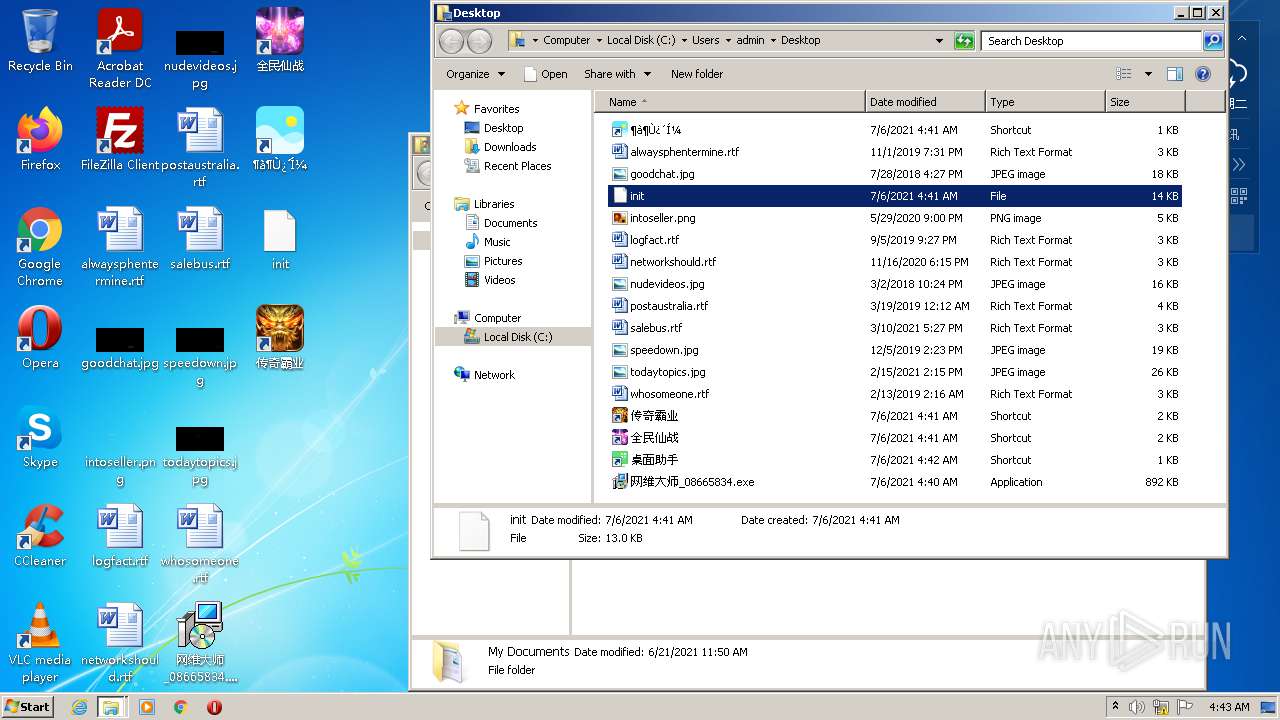This screenshot has height=720, width=1280.
Task: Click the Start button
Action: pyautogui.click(x=27, y=706)
